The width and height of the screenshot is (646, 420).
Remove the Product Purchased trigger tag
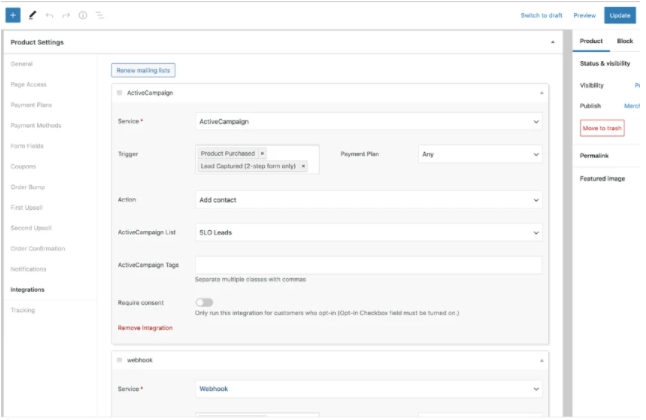click(262, 153)
